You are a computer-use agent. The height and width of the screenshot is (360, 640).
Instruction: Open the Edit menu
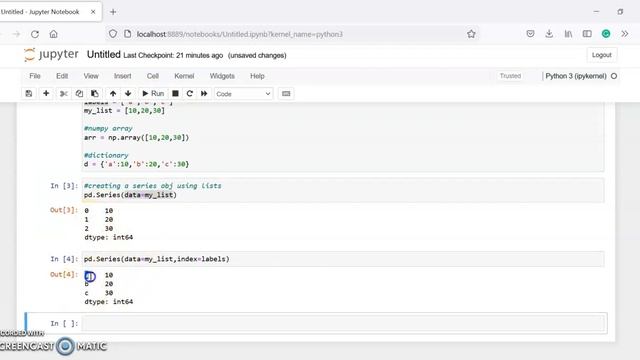tap(62, 76)
